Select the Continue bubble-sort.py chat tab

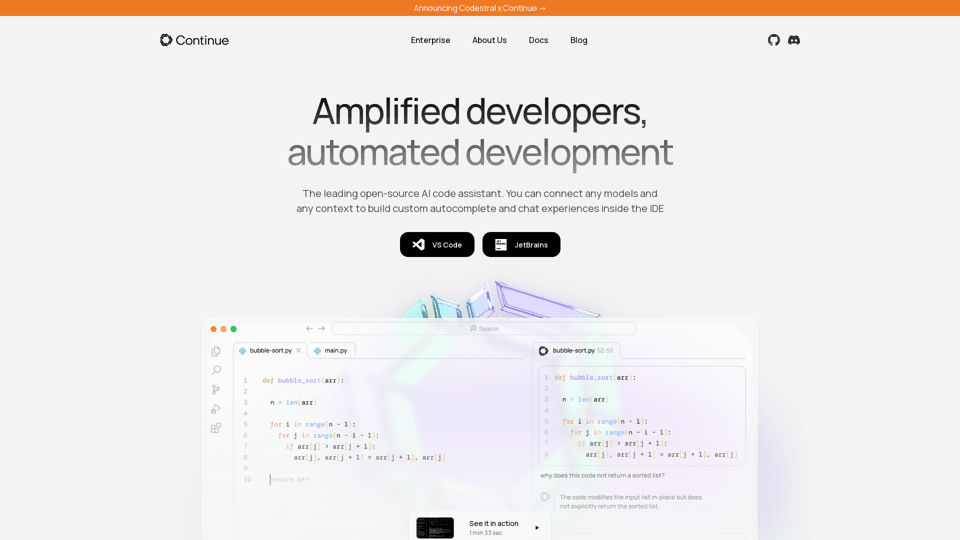click(x=576, y=351)
